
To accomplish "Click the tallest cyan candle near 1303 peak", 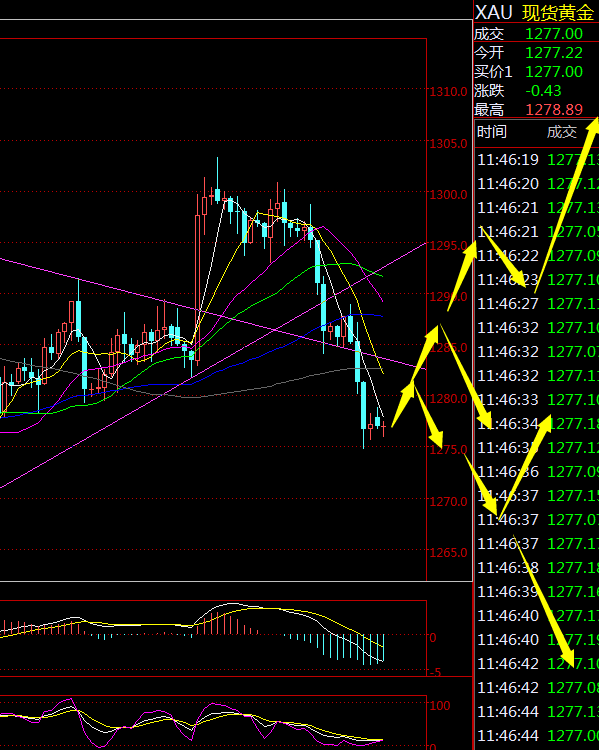I will [x=217, y=181].
